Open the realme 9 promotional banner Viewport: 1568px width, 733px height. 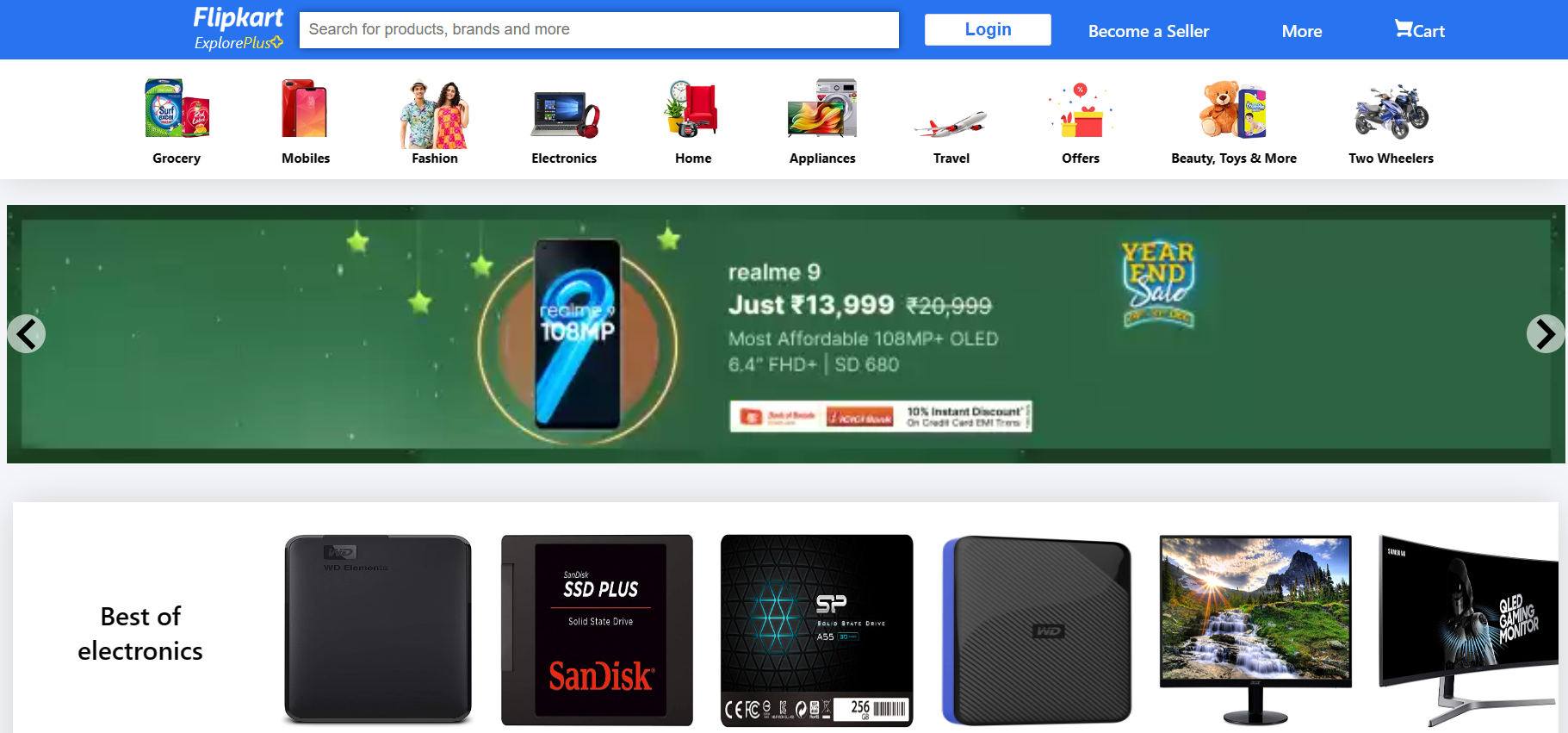pyautogui.click(x=786, y=334)
